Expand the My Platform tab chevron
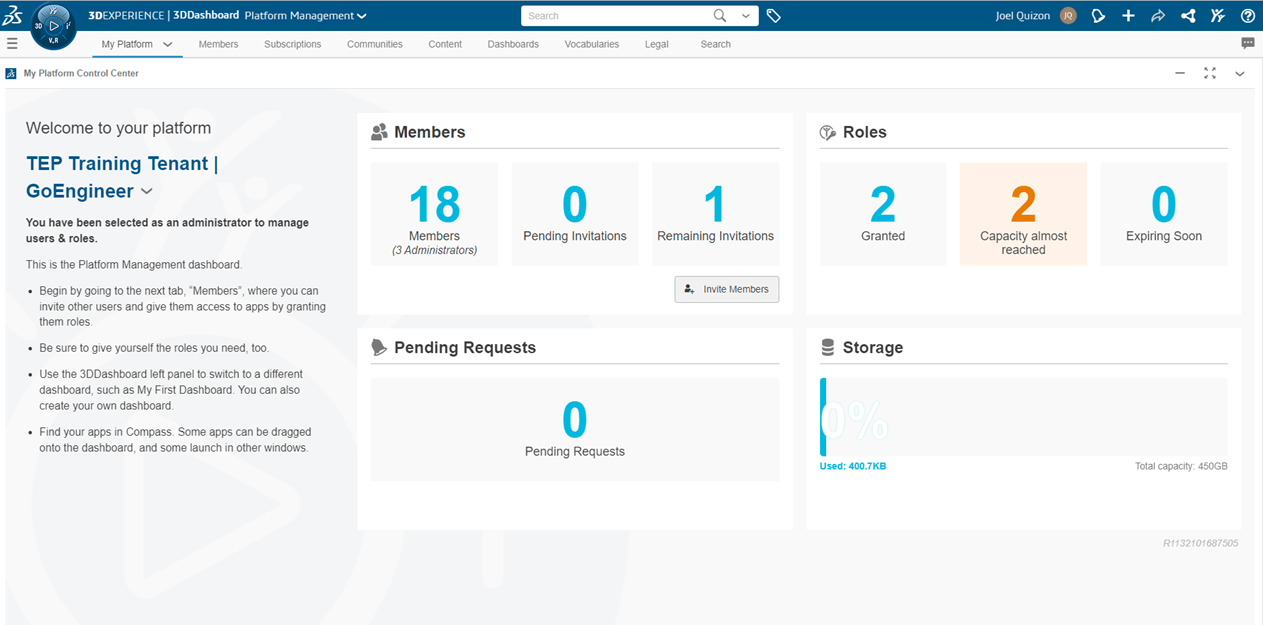This screenshot has width=1263, height=625. [168, 44]
